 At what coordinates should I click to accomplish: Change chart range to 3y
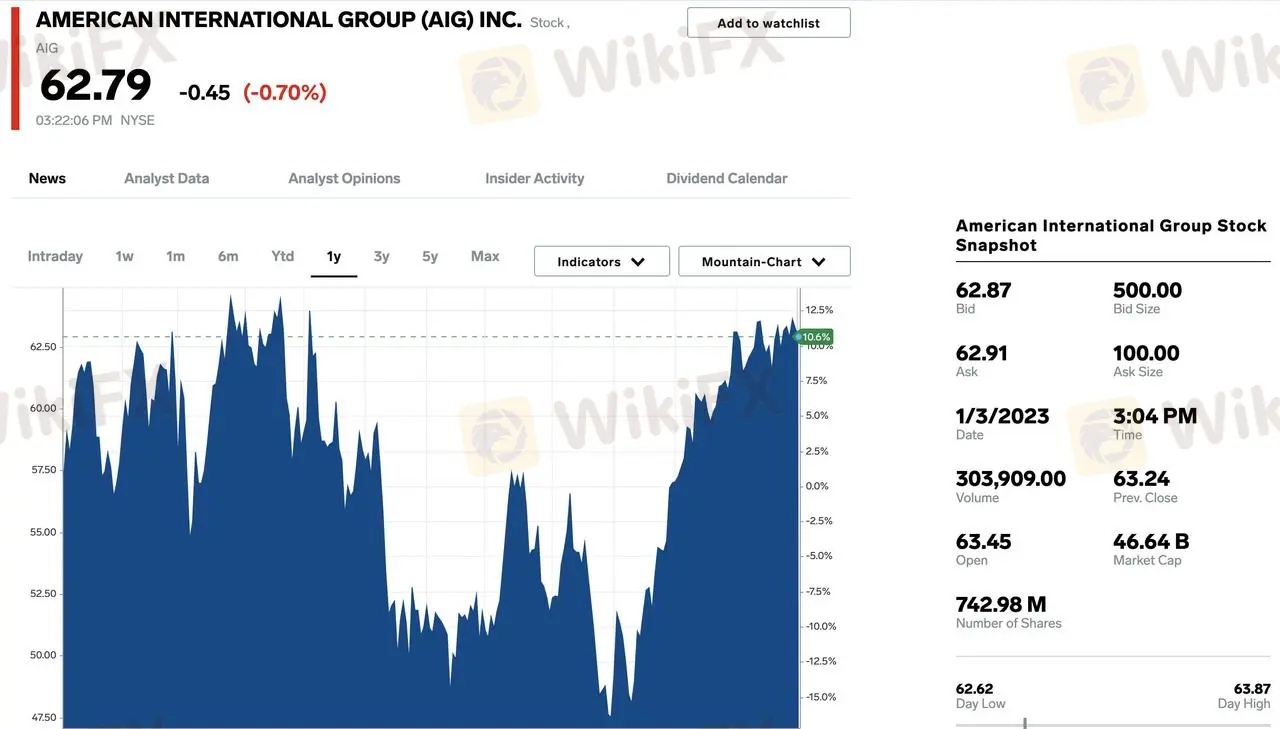(x=382, y=256)
